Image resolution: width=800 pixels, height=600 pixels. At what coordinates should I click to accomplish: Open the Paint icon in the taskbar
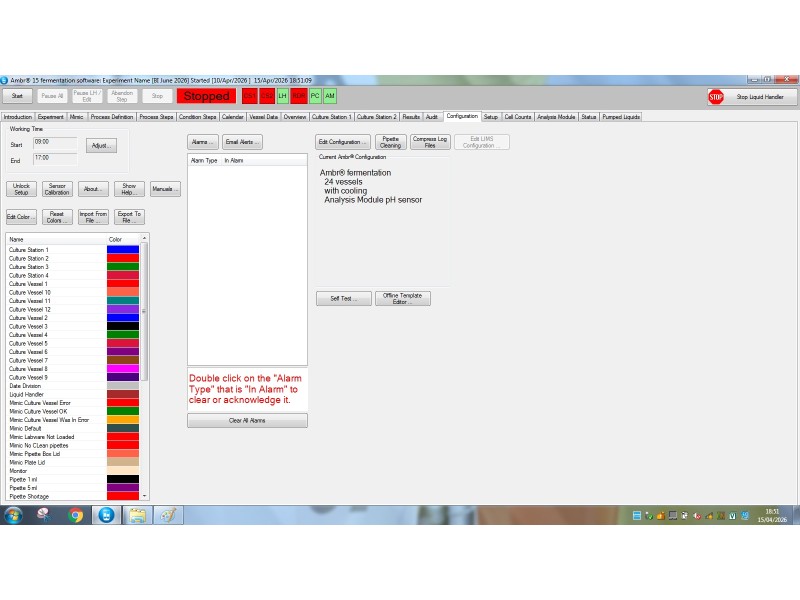pos(168,515)
